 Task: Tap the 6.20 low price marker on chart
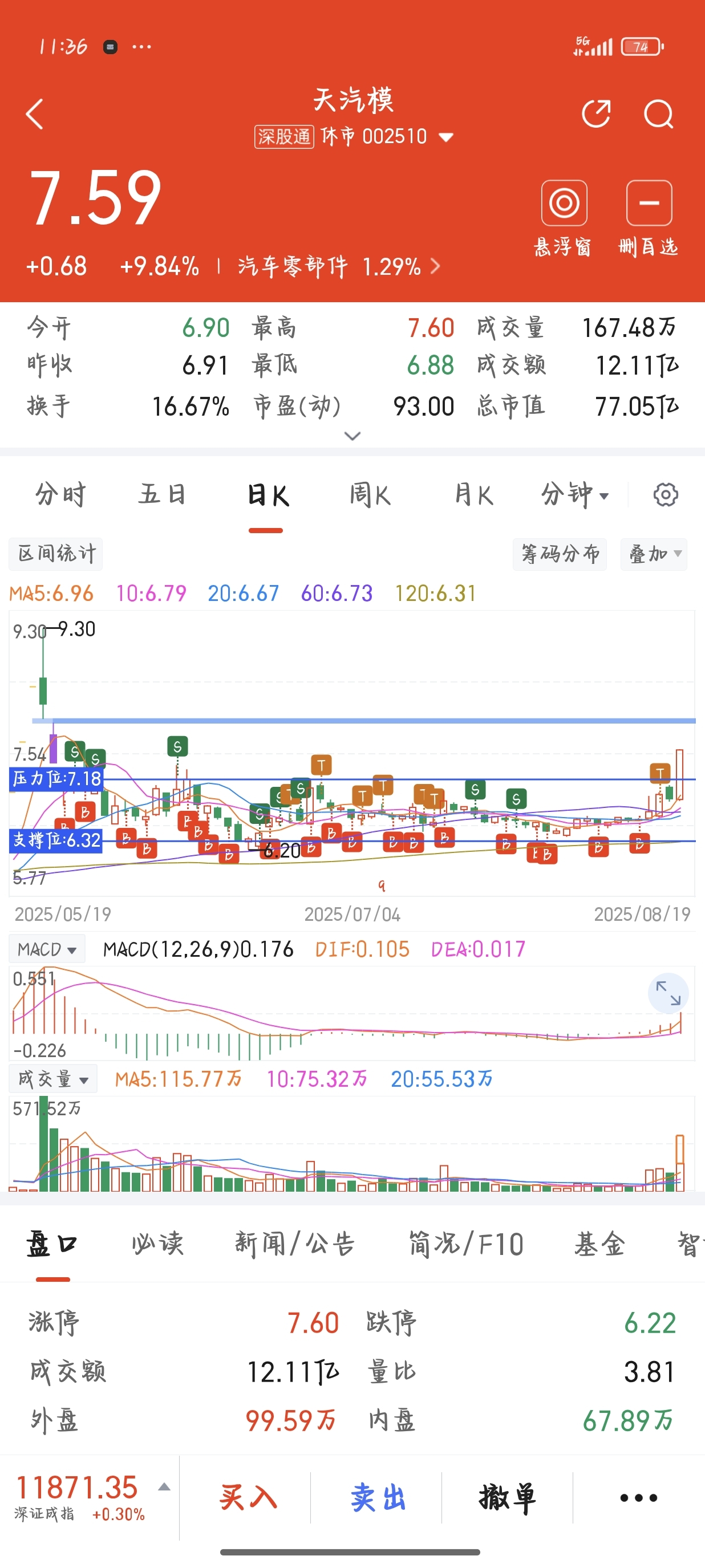282,850
